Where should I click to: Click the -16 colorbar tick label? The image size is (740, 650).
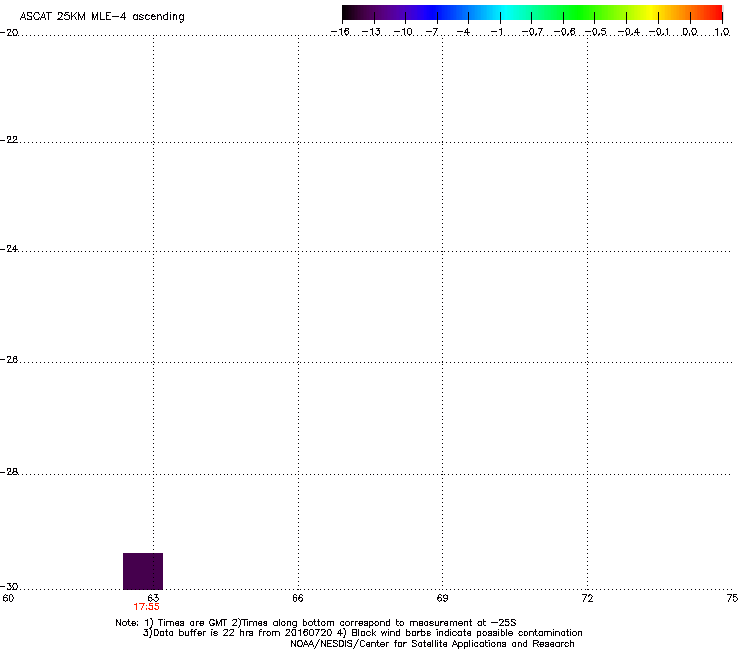pos(340,32)
